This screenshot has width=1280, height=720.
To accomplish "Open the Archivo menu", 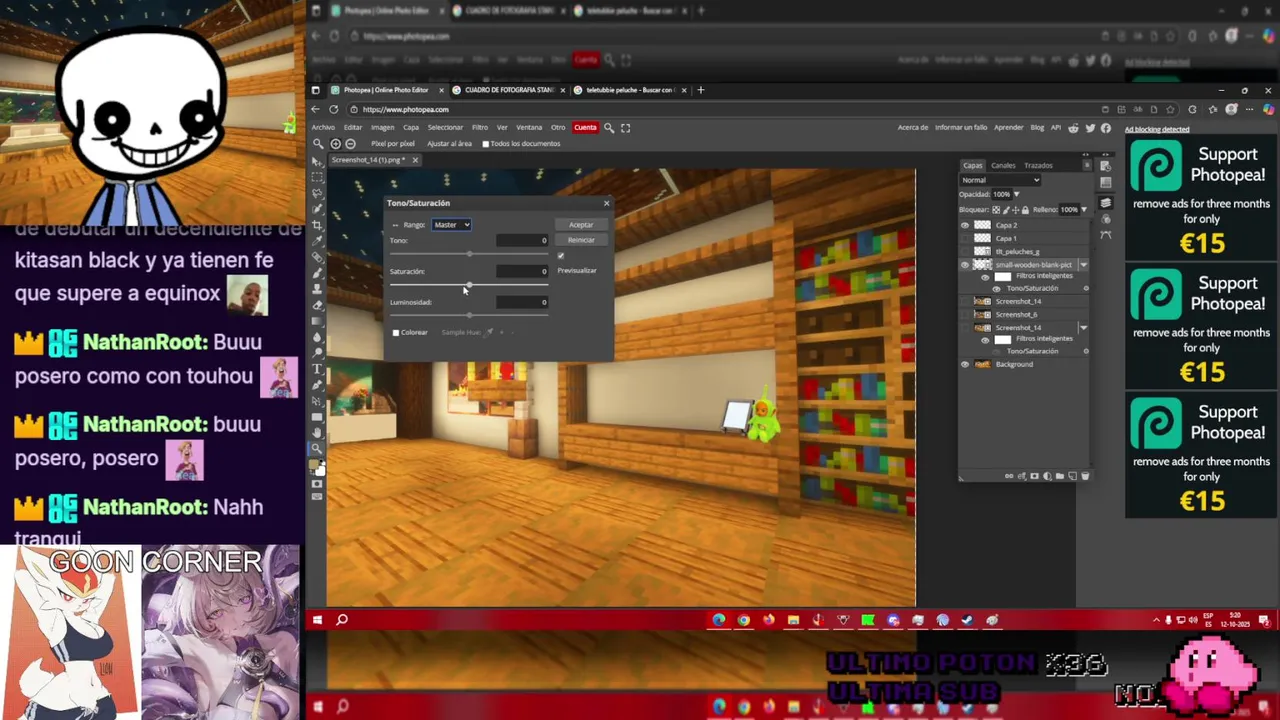I will (x=323, y=128).
